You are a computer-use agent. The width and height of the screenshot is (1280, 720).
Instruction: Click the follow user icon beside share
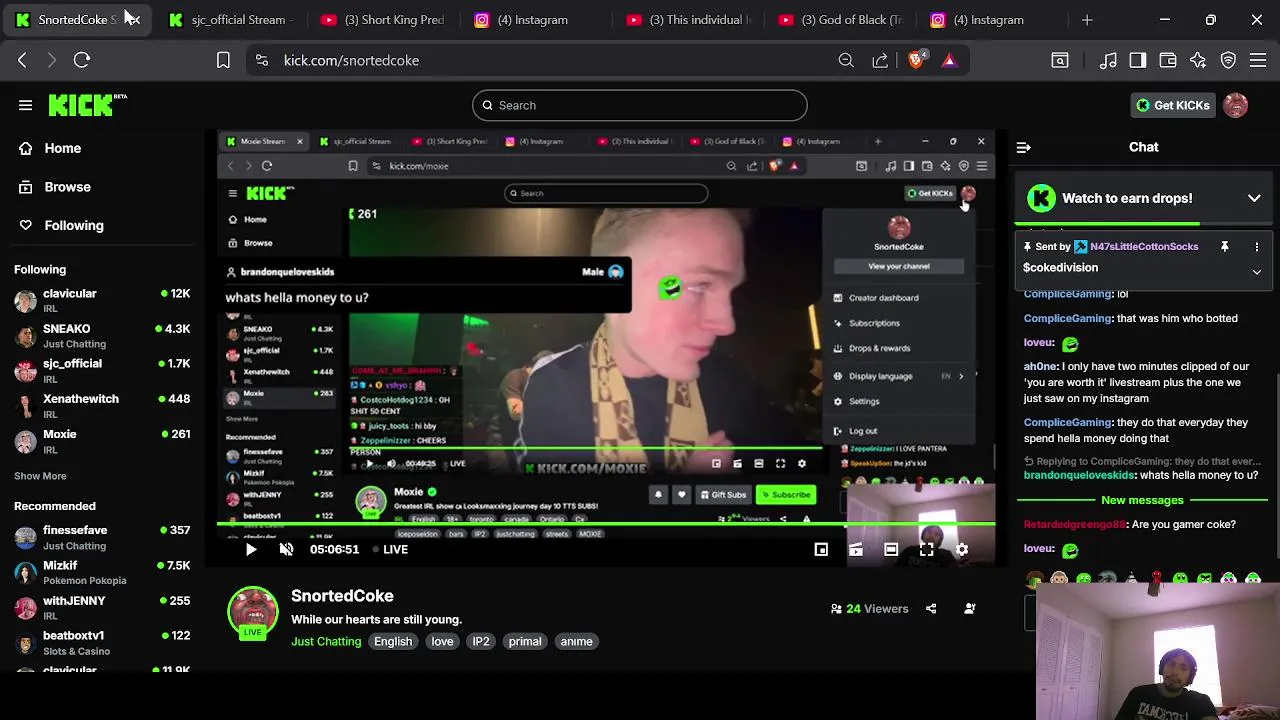(x=969, y=608)
